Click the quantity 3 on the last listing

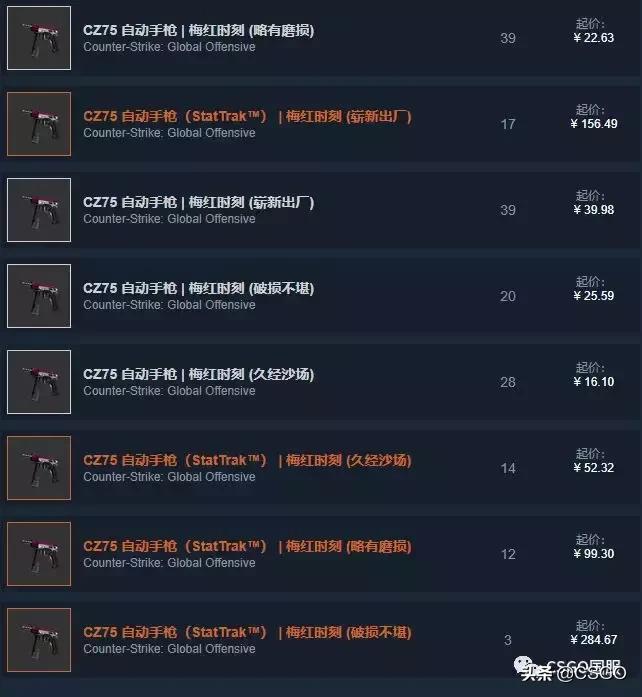pyautogui.click(x=508, y=640)
